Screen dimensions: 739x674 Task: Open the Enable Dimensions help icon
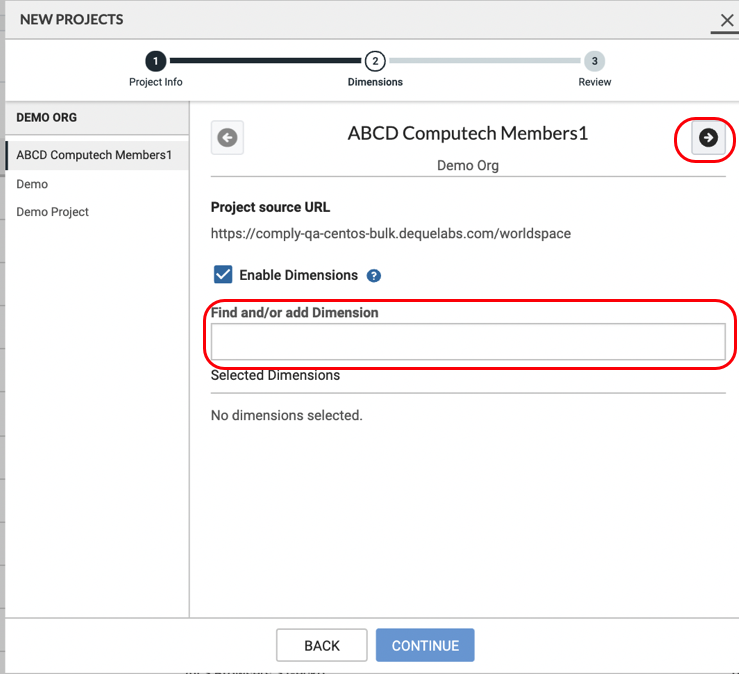pyautogui.click(x=374, y=276)
